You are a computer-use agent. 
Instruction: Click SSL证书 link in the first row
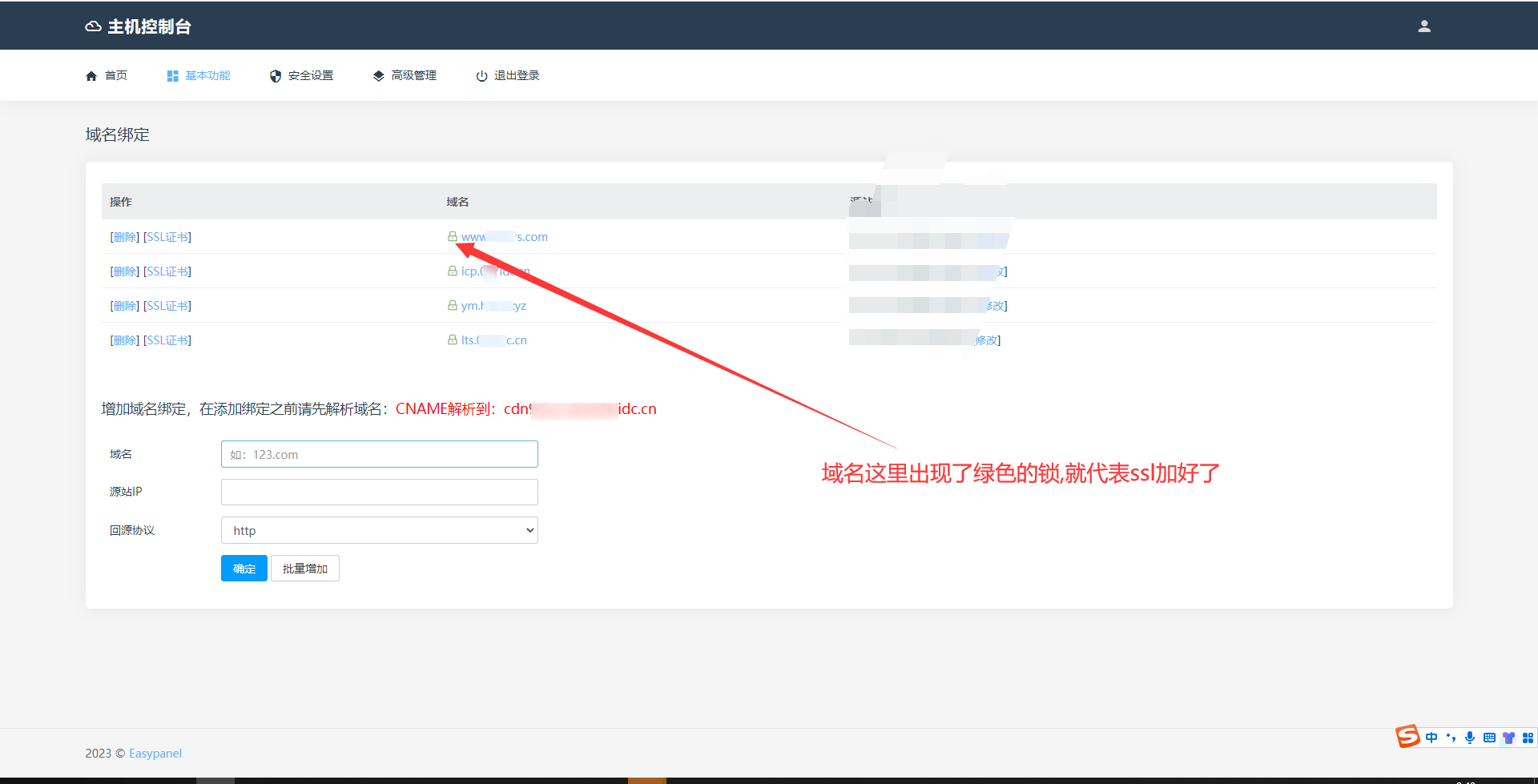click(167, 237)
